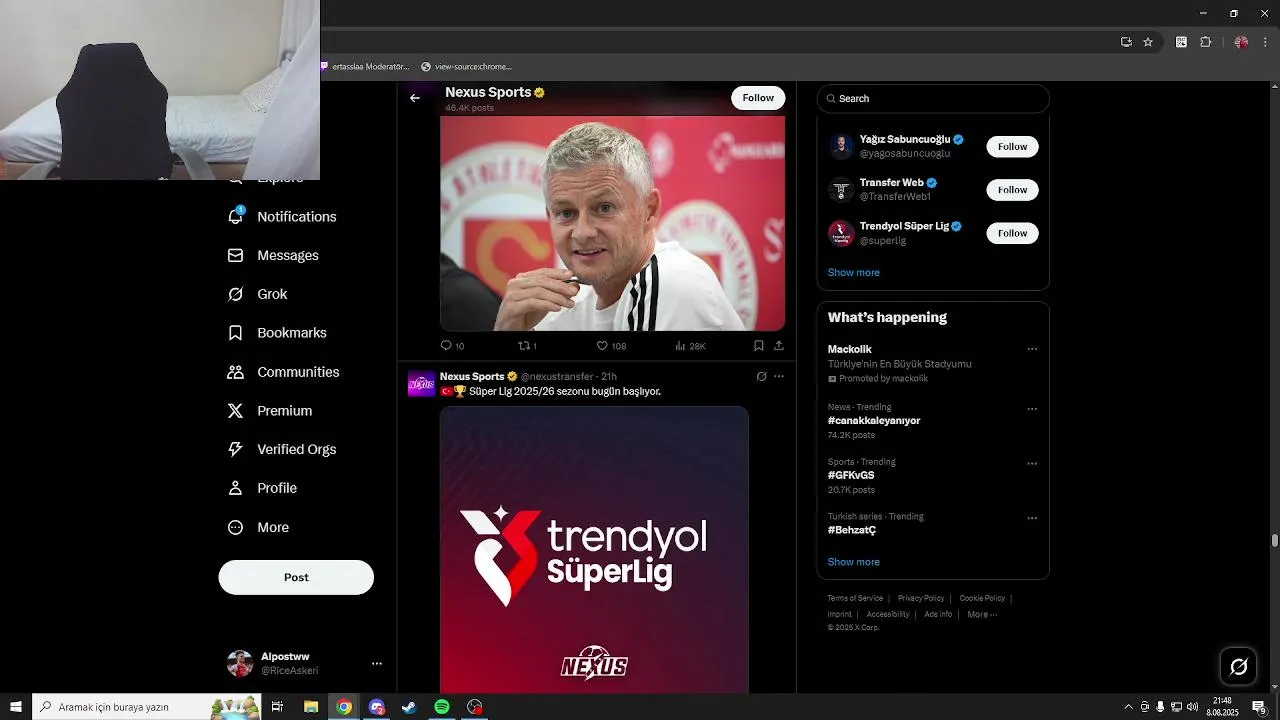Click @nexustransfer handle on post
The width and height of the screenshot is (1280, 720).
[x=557, y=376]
